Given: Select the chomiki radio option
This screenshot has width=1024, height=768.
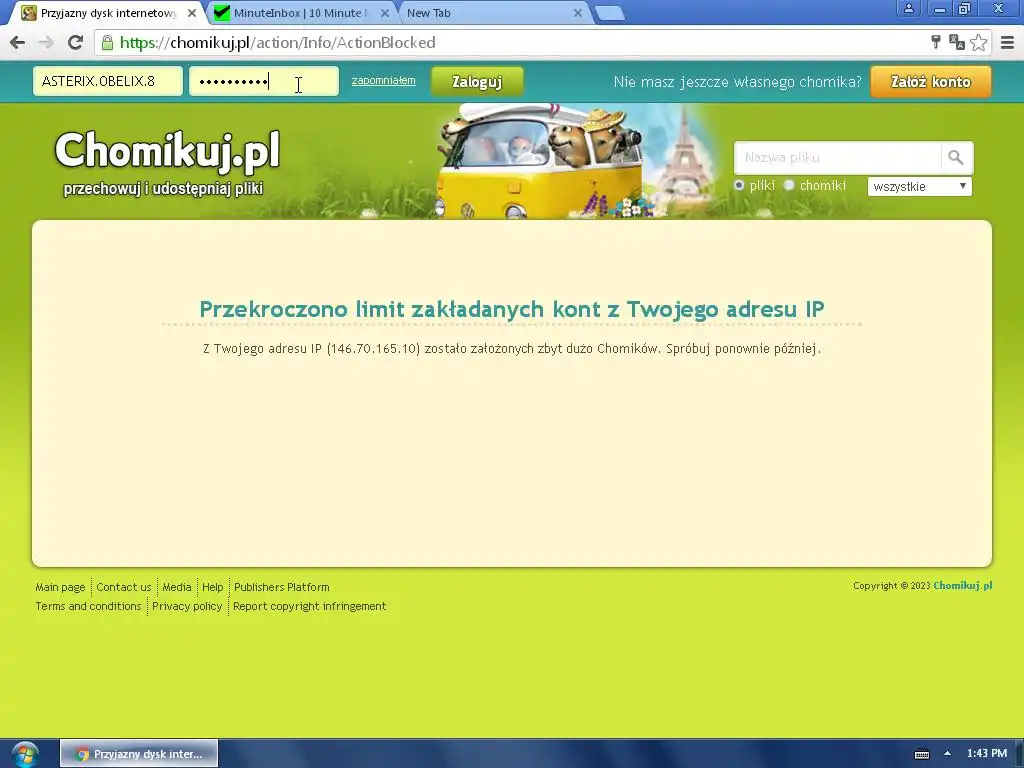Looking at the screenshot, I should (x=789, y=185).
